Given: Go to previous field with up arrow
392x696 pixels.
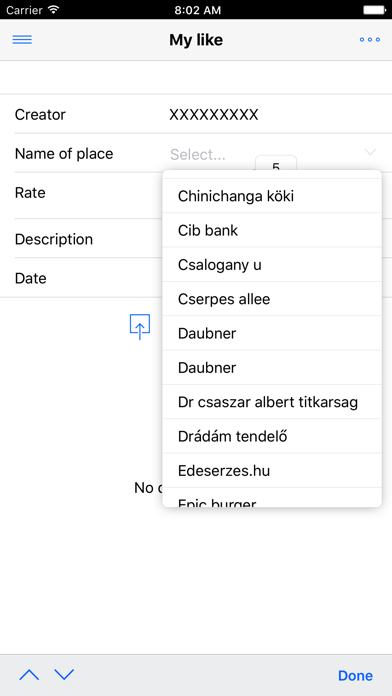Looking at the screenshot, I should click(x=29, y=675).
